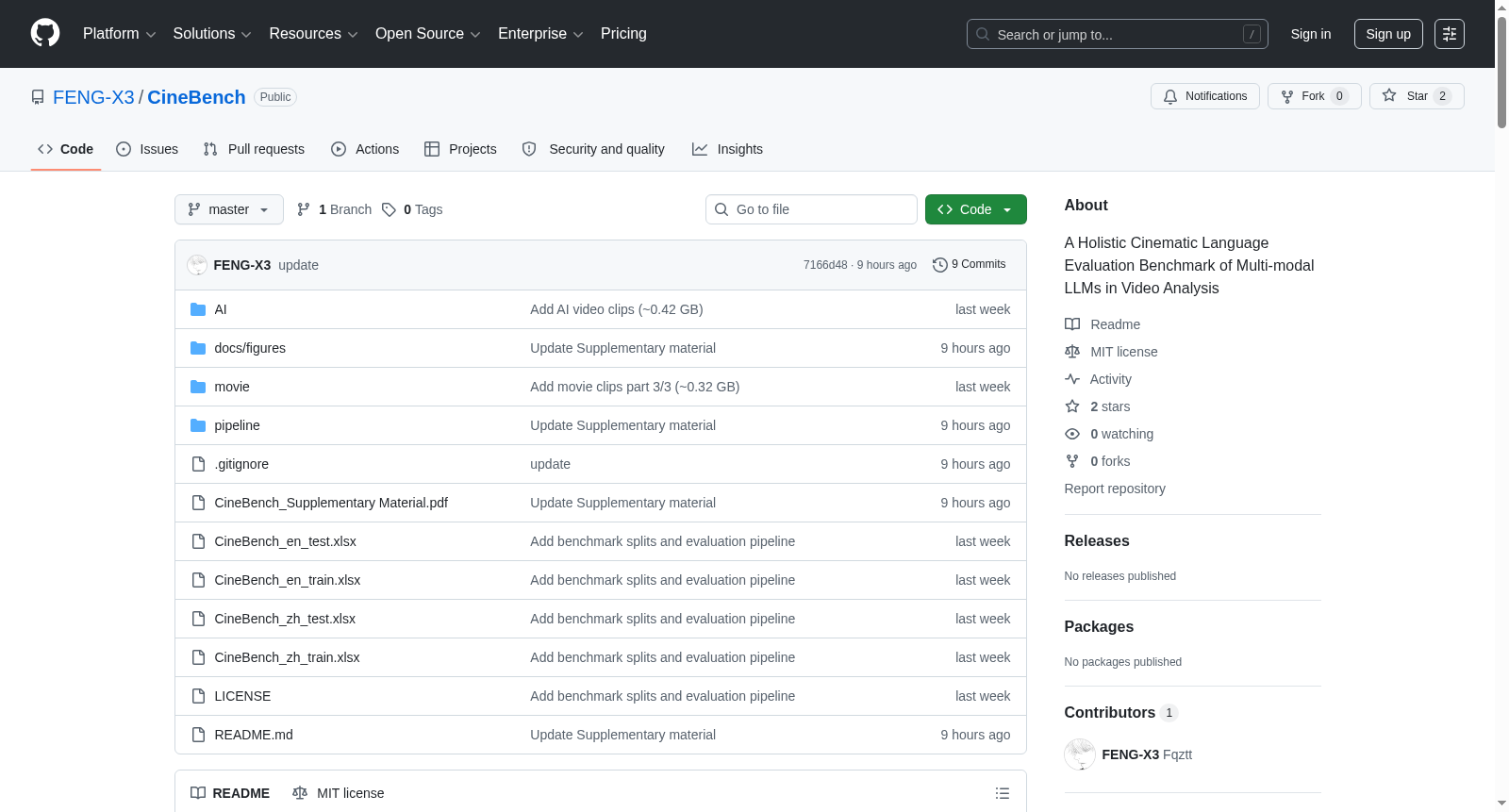Open the FENG-X3 owner link in the title
The image size is (1509, 812).
point(93,97)
